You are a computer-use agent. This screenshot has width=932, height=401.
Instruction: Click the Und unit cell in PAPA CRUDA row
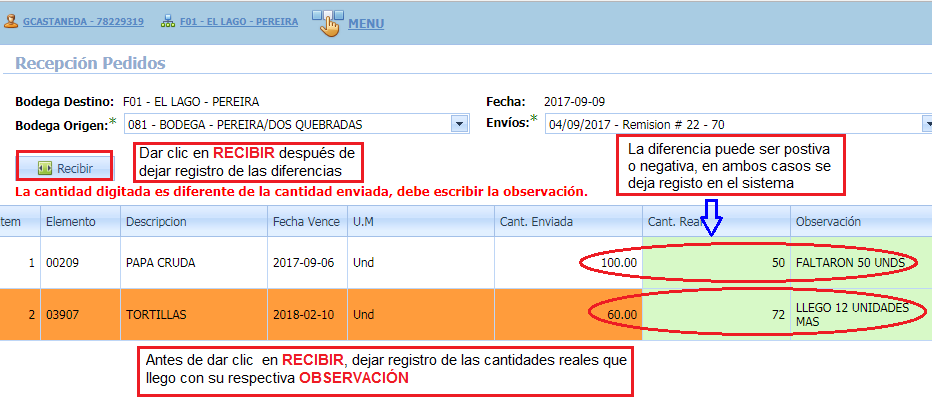(x=420, y=263)
